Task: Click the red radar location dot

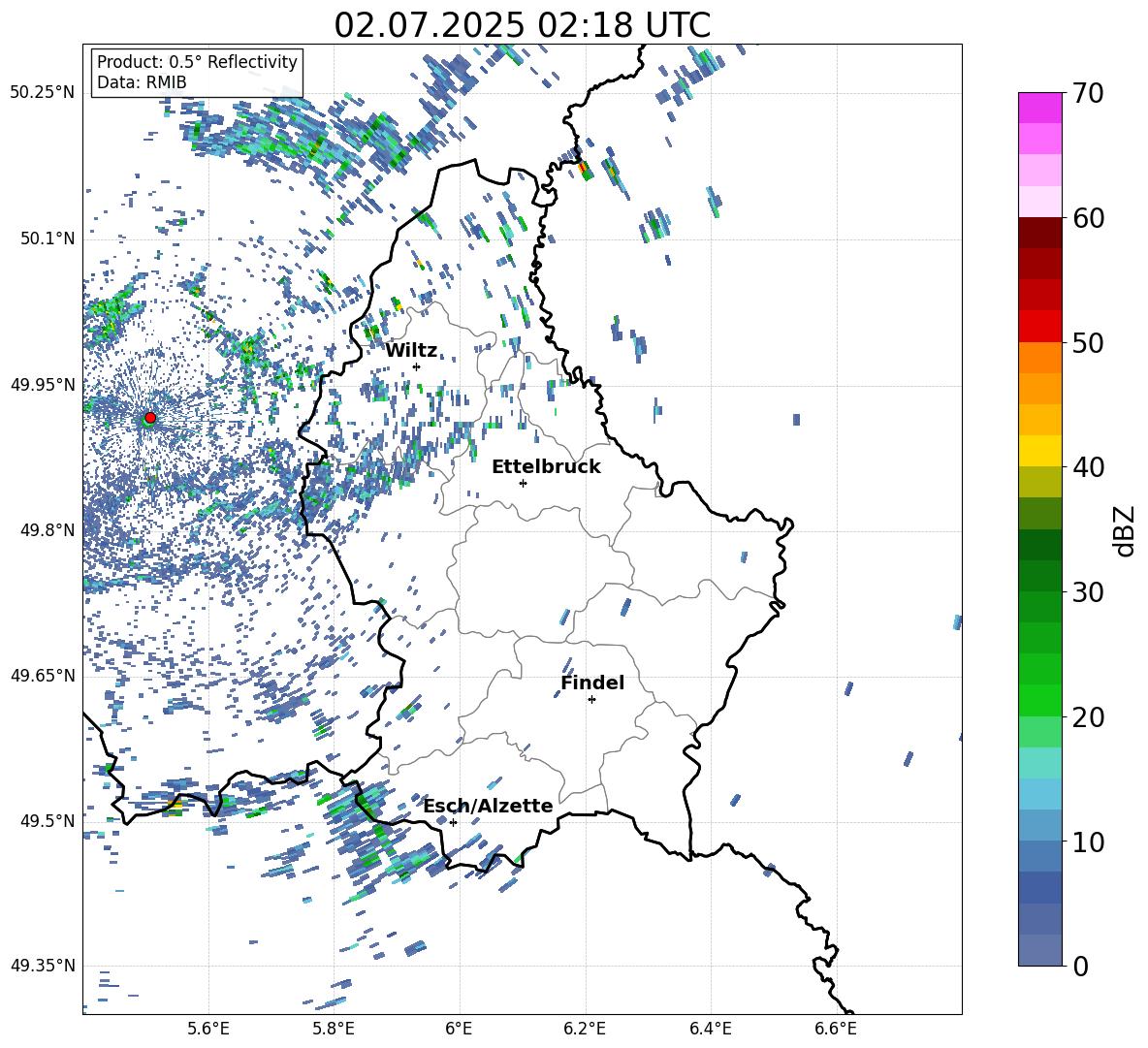Action: point(150,417)
